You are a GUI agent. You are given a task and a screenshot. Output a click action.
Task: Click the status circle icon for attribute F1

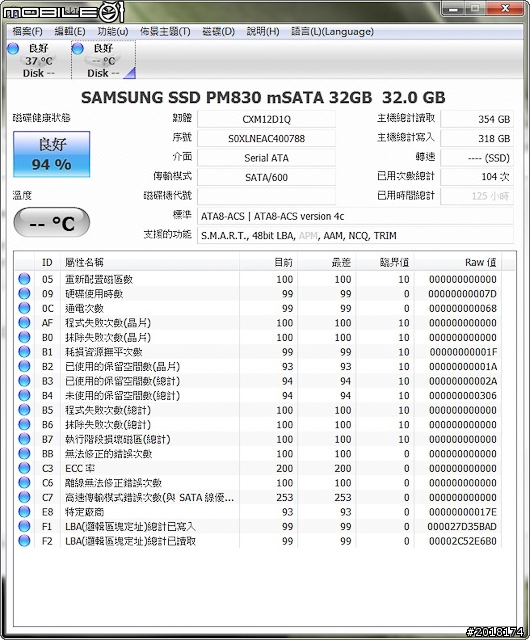tap(24, 526)
